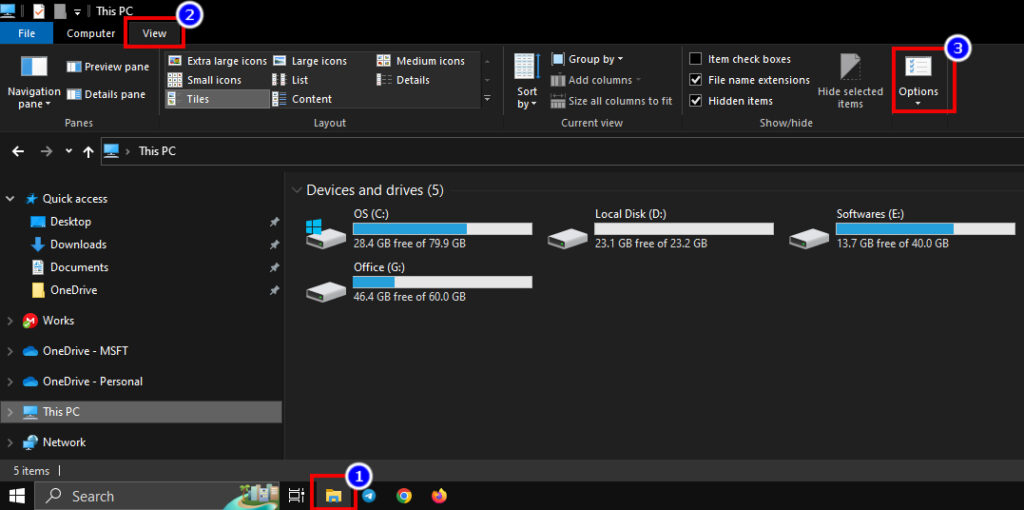The width and height of the screenshot is (1024, 510).
Task: Switch layout to Medium icons
Action: pos(421,61)
